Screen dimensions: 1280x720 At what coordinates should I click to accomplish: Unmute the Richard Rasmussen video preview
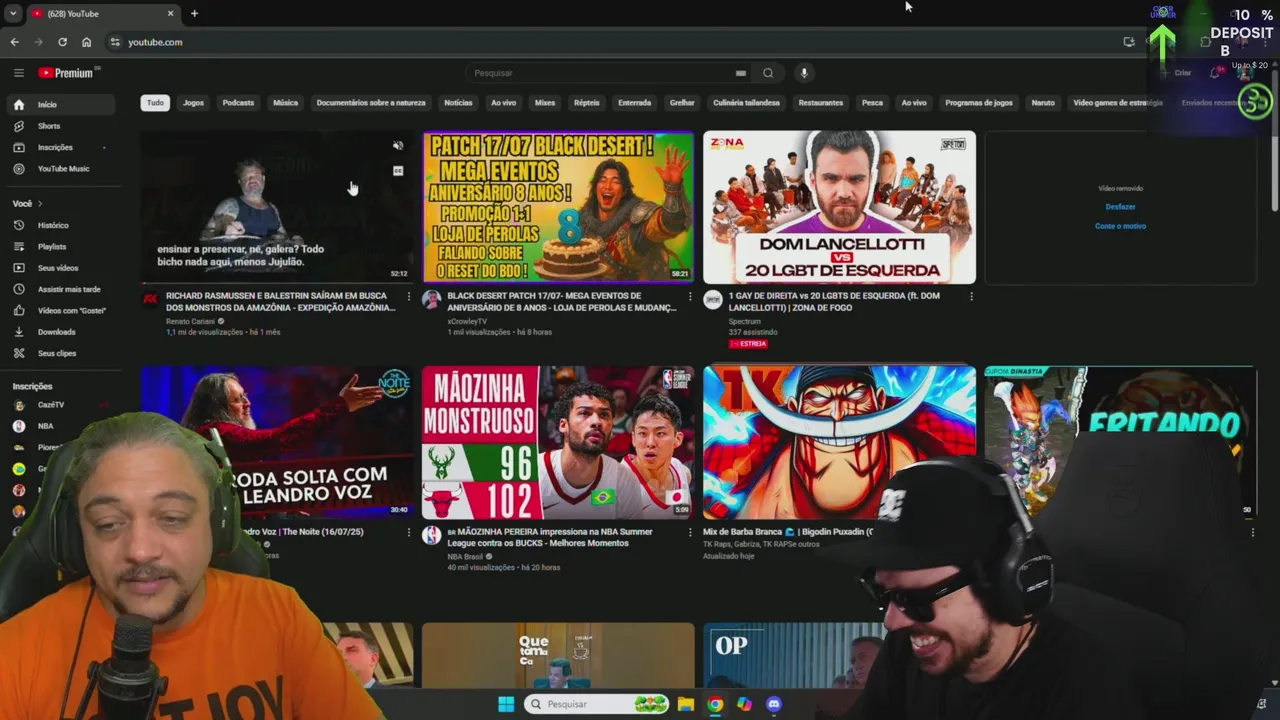pos(398,146)
